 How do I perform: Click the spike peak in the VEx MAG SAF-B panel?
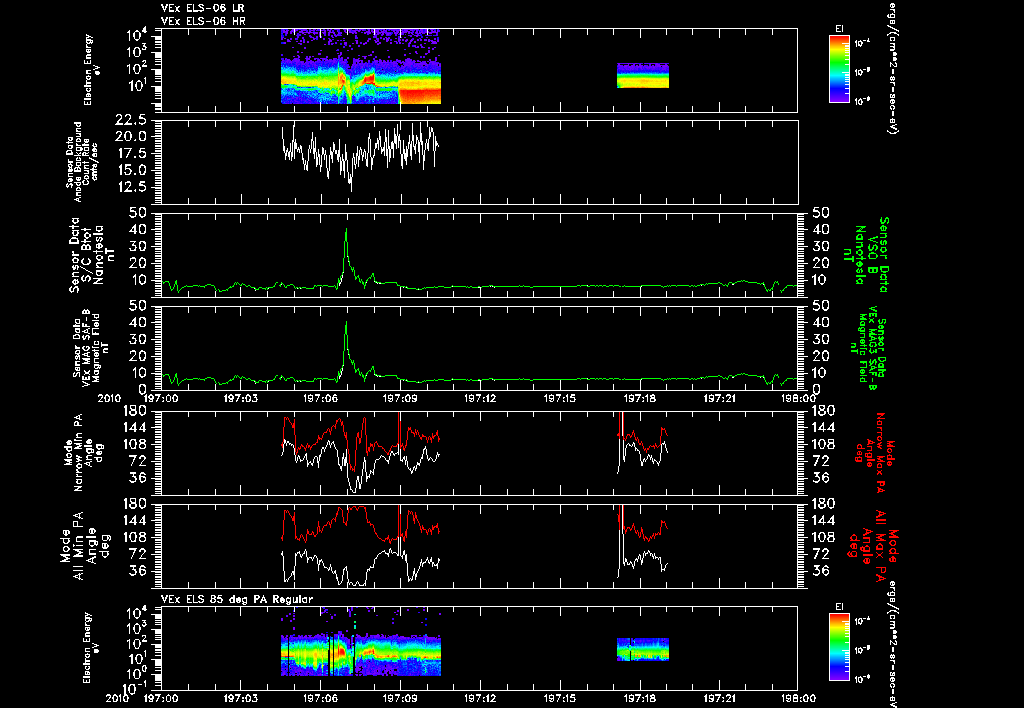click(346, 323)
